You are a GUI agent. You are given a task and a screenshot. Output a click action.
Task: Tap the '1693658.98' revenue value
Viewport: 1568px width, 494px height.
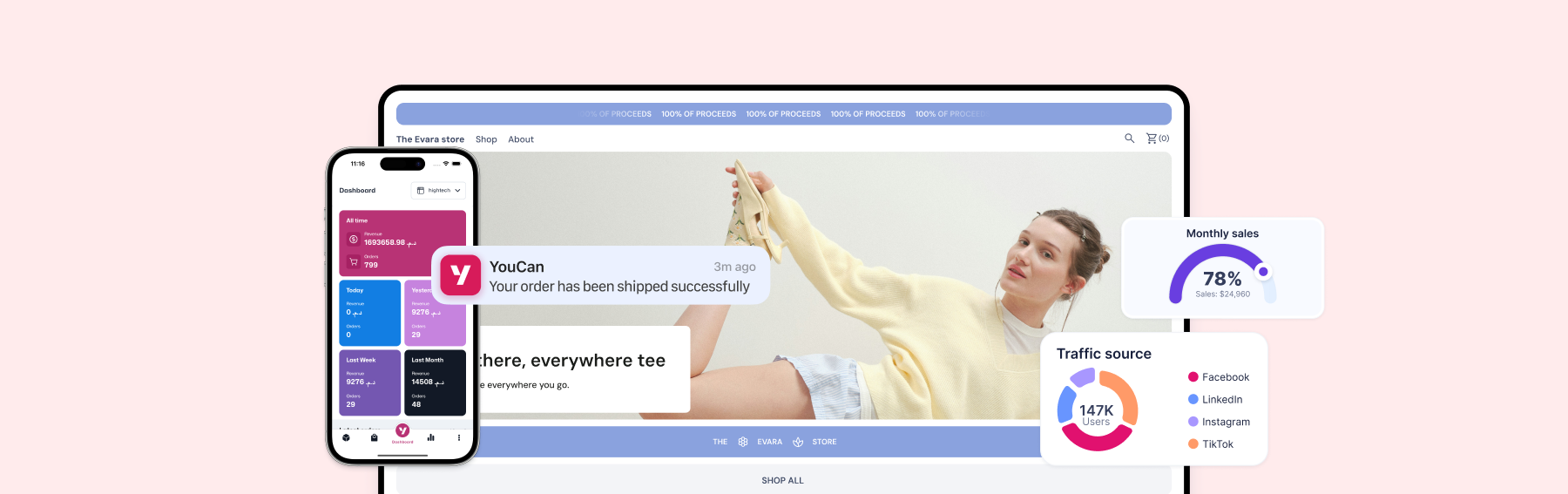pos(384,242)
